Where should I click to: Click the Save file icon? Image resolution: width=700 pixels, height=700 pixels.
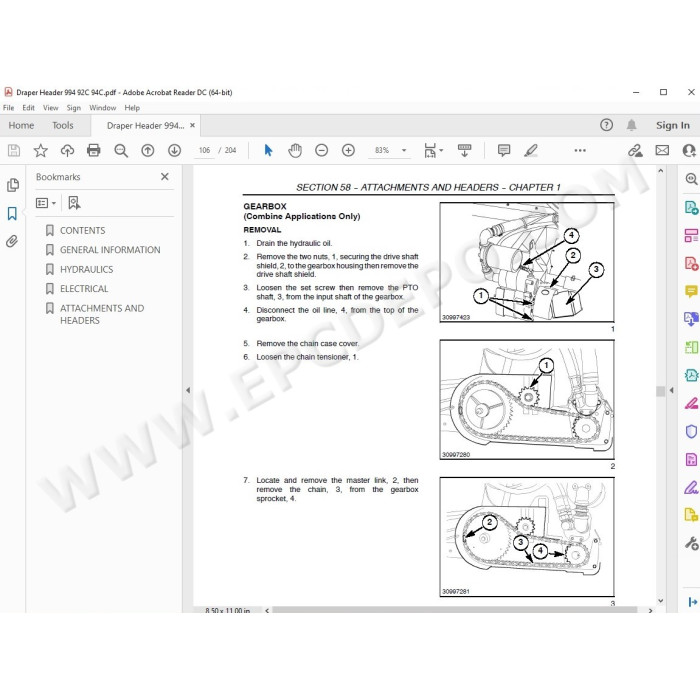(x=14, y=150)
